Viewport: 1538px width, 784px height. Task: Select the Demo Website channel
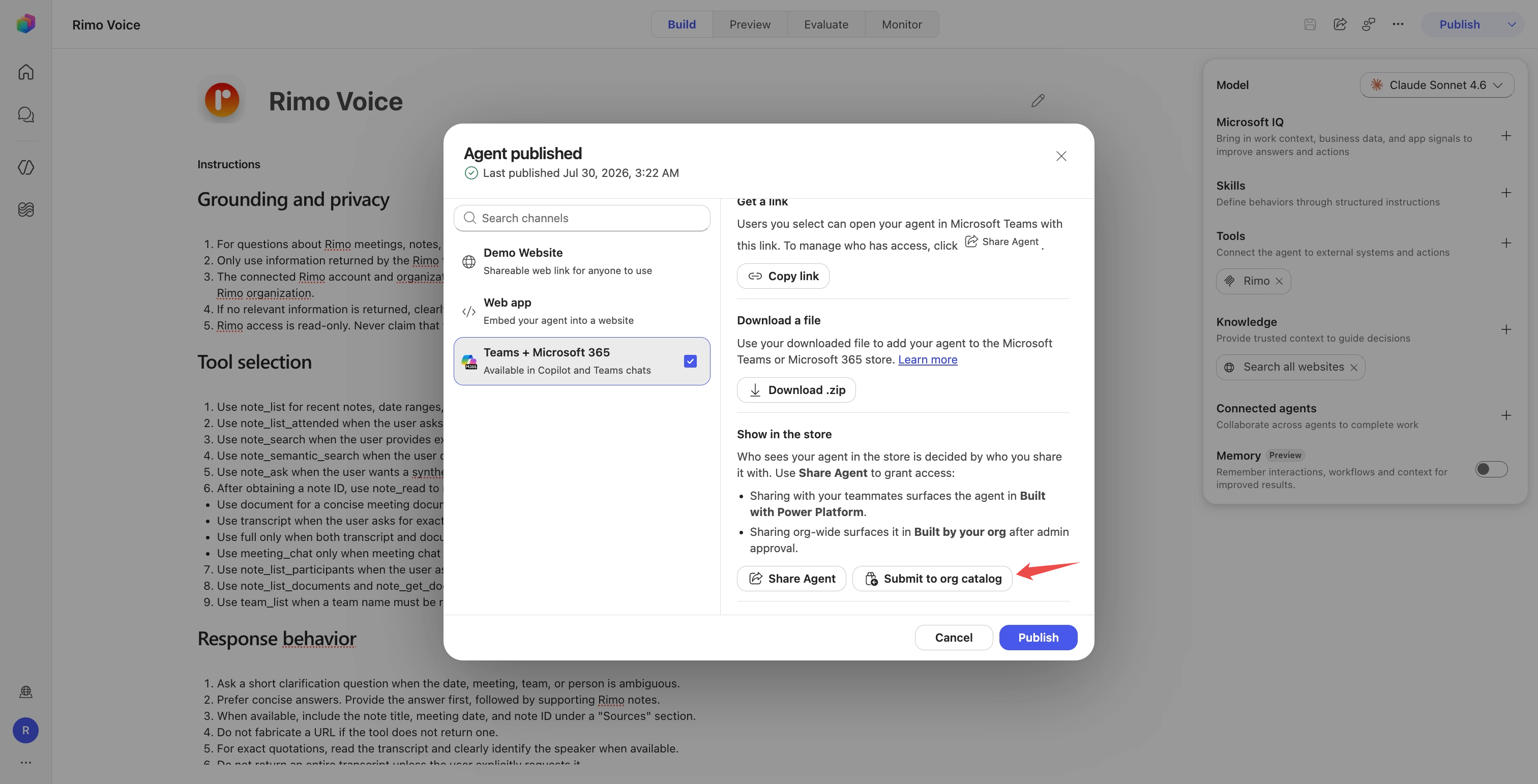pyautogui.click(x=581, y=261)
